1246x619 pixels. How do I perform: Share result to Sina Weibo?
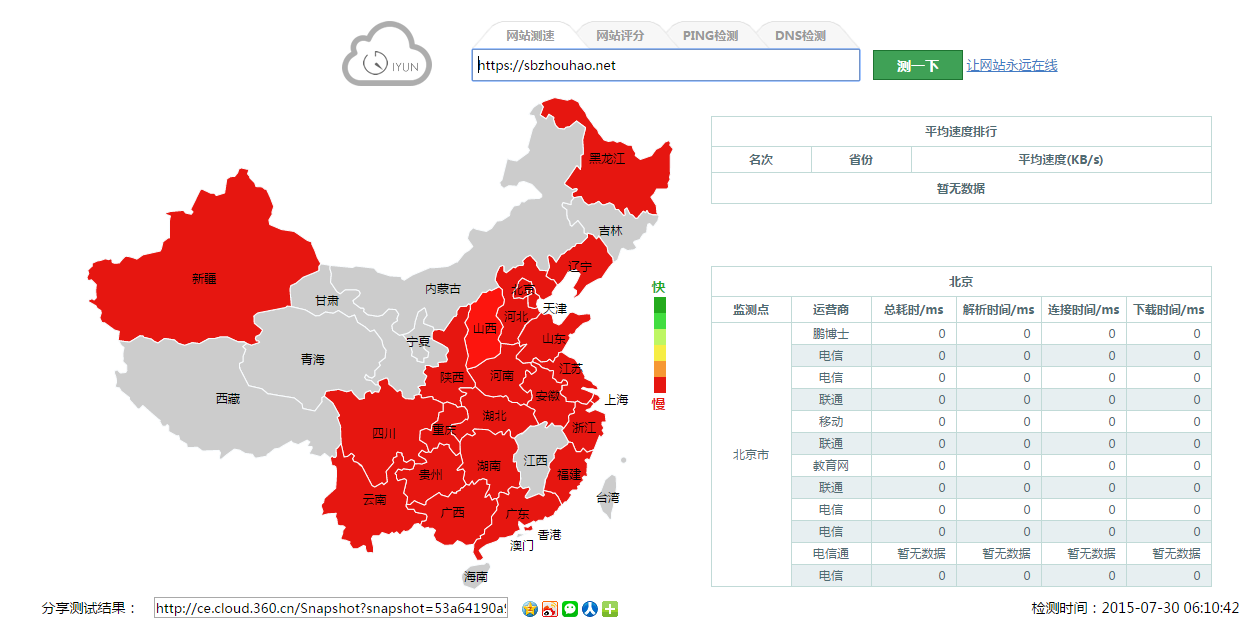pyautogui.click(x=550, y=608)
